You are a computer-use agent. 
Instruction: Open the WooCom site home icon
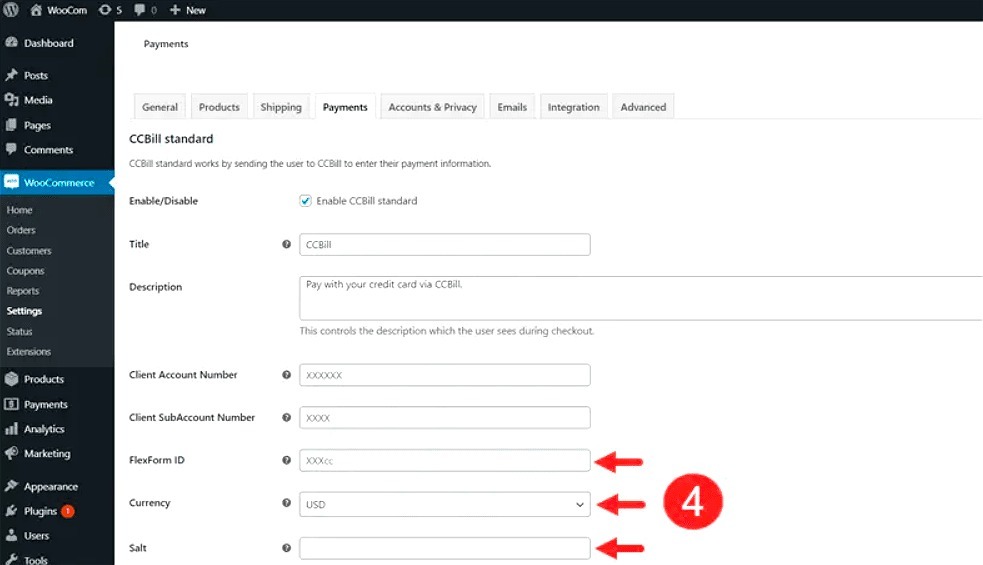point(36,10)
